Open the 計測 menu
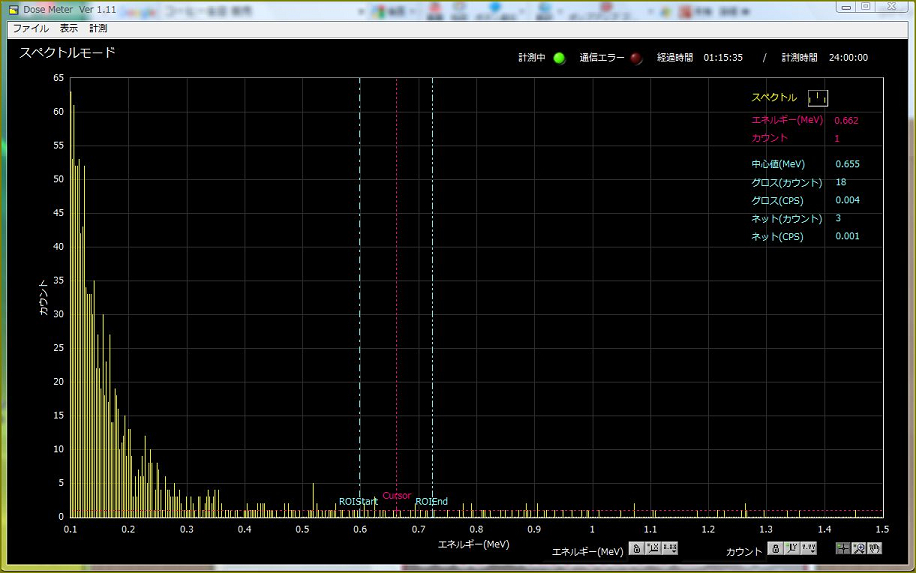Viewport: 916px width, 573px height. (x=98, y=28)
